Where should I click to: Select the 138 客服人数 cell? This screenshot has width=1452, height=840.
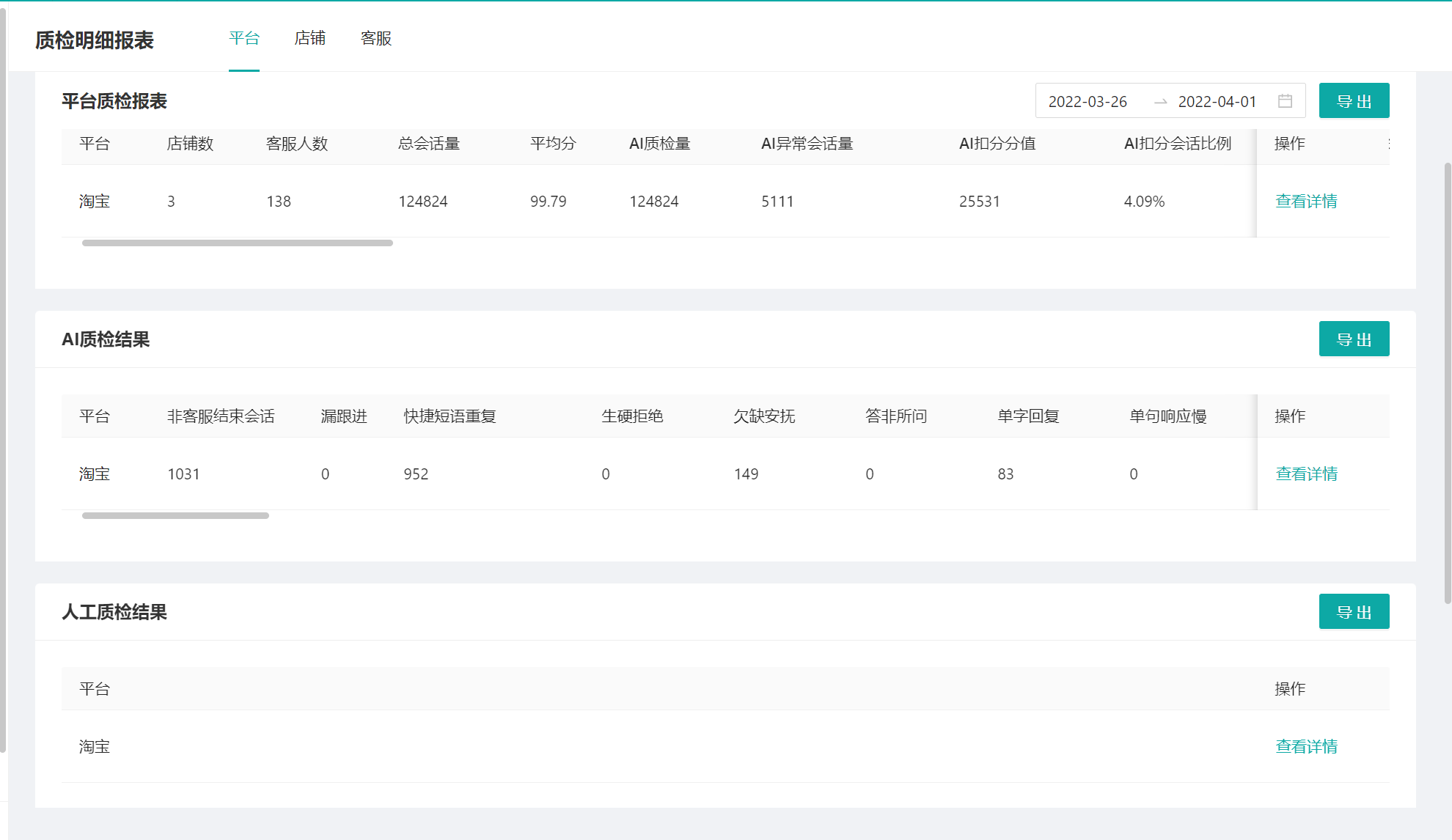tap(279, 201)
